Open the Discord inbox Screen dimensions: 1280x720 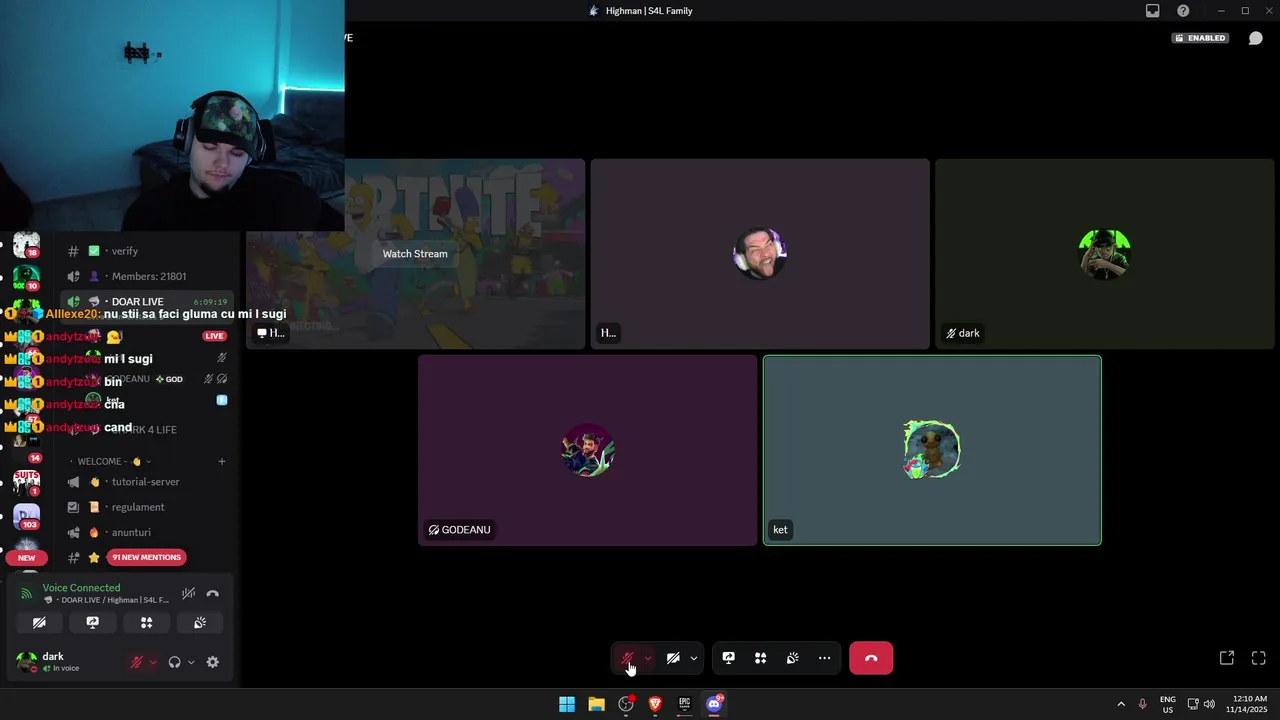1153,11
